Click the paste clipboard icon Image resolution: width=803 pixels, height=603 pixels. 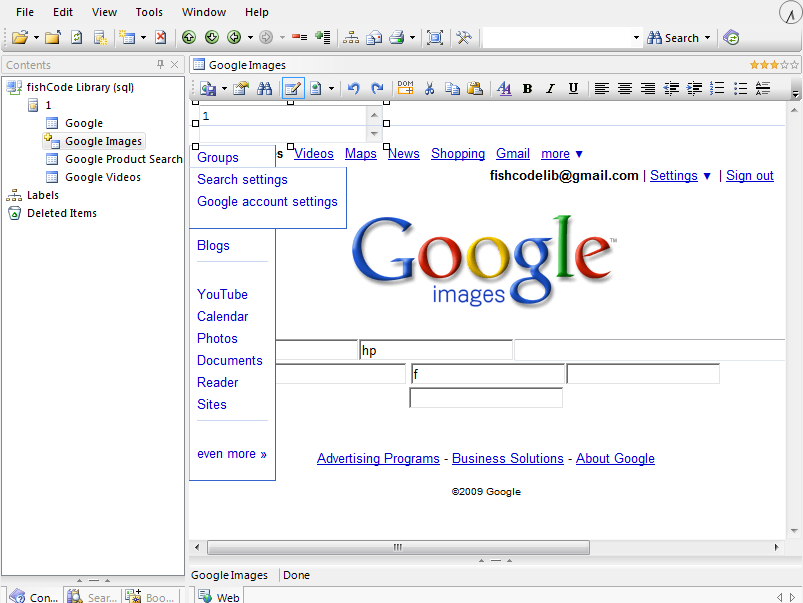point(475,89)
